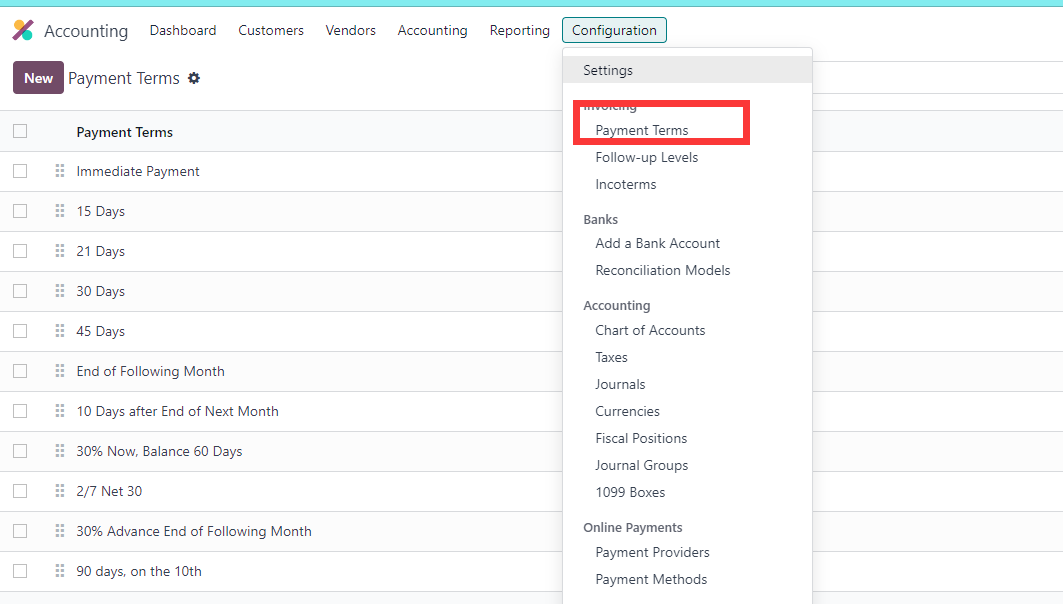Open Journals configuration

point(620,384)
